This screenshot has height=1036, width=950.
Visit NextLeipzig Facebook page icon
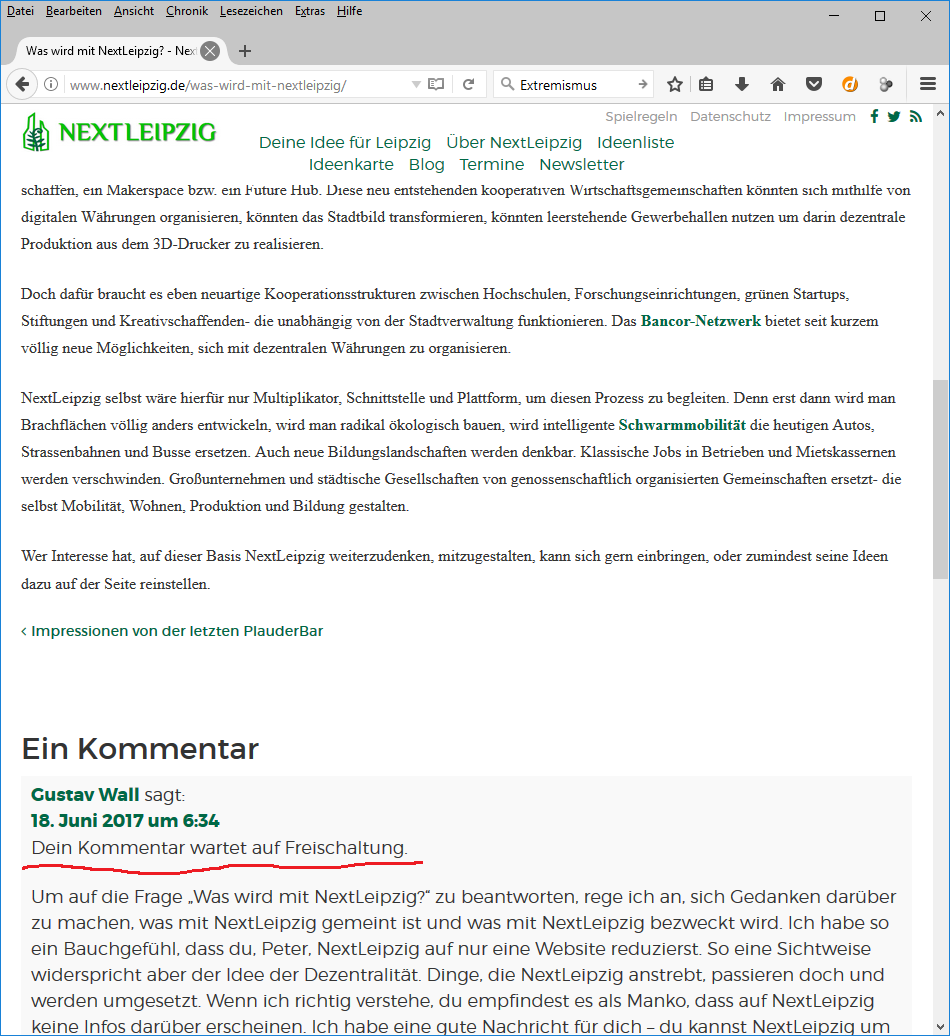874,117
